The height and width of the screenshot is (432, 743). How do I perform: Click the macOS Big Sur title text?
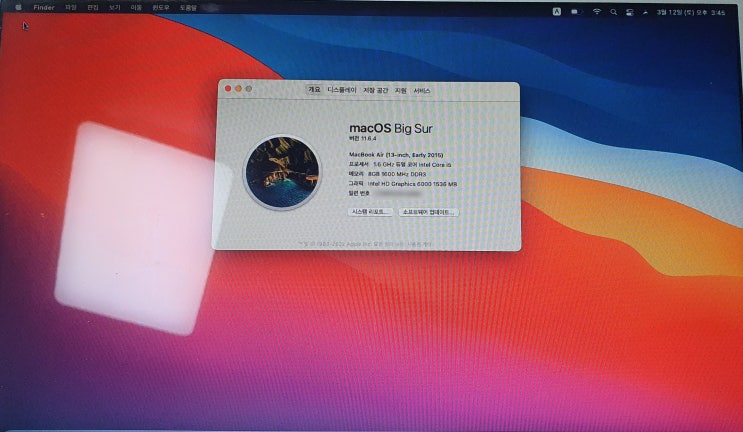[x=391, y=128]
